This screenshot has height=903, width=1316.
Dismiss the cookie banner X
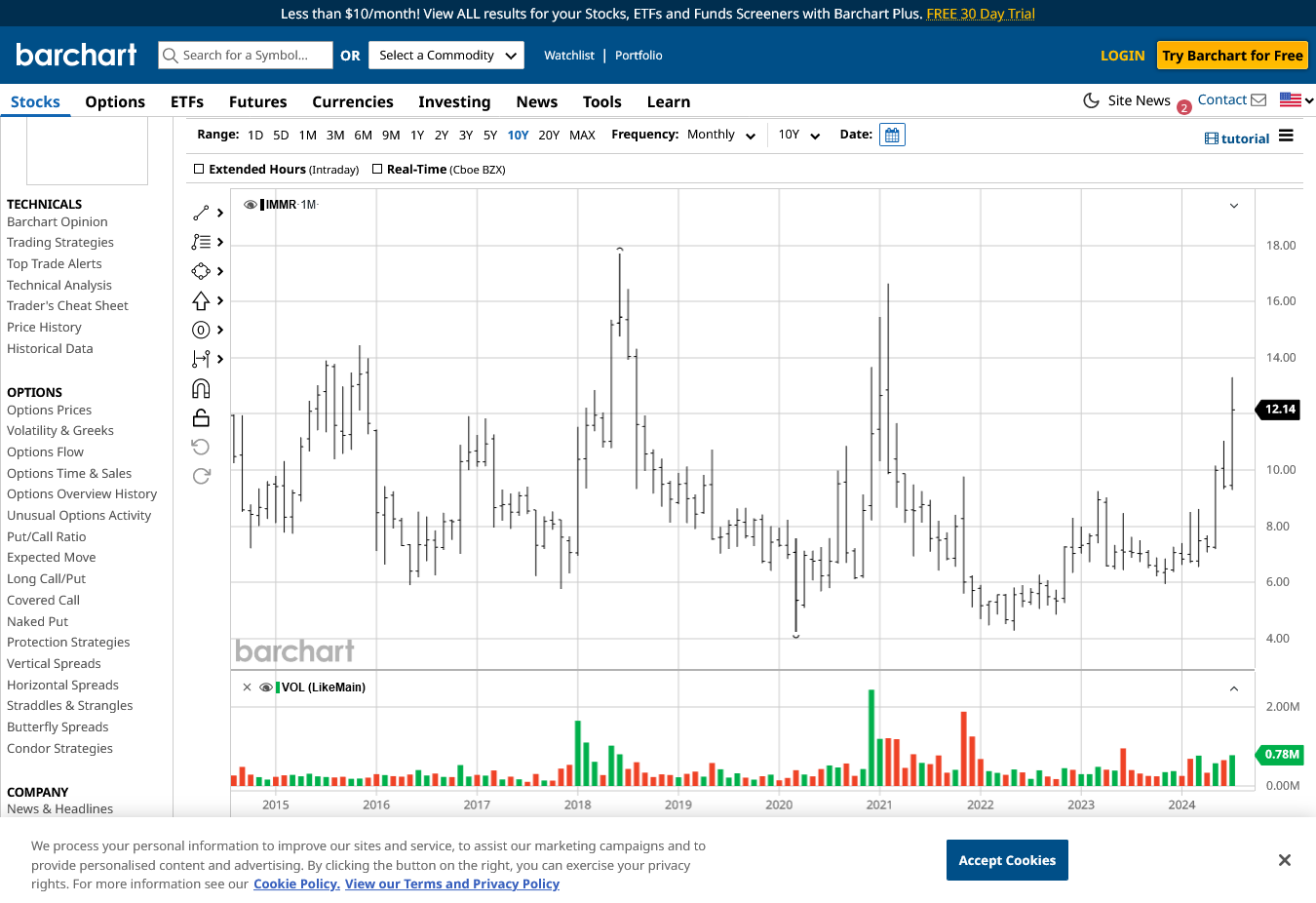pyautogui.click(x=1285, y=860)
